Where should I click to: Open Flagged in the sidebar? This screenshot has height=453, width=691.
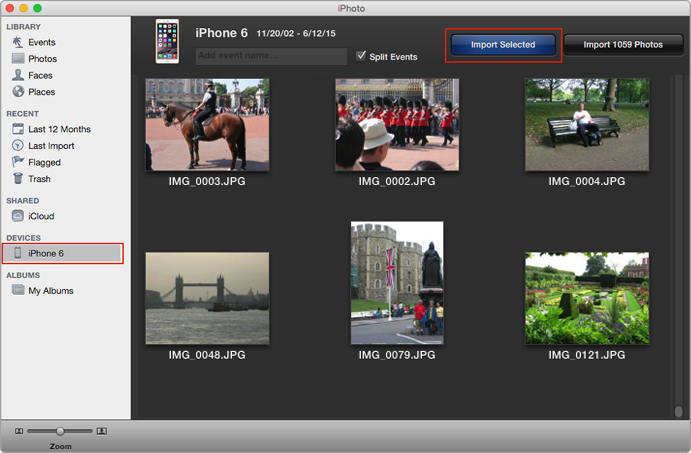pyautogui.click(x=44, y=162)
